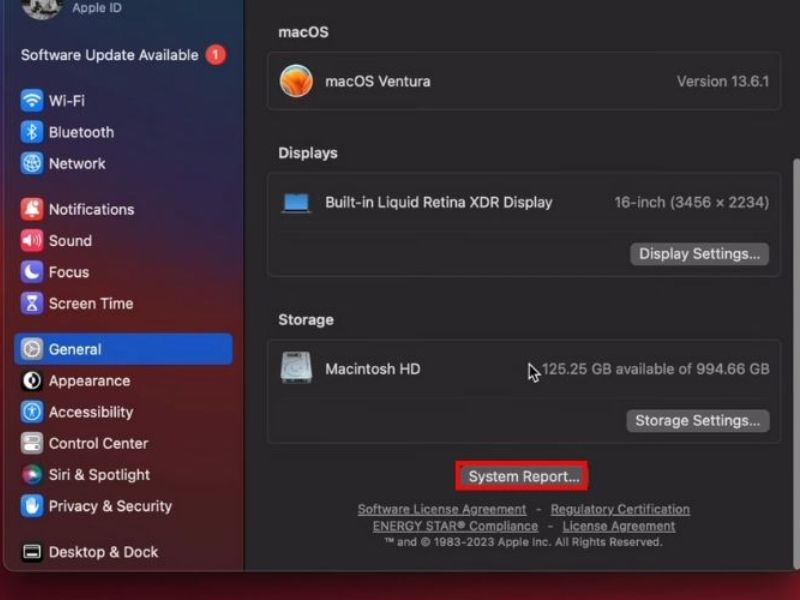Click the Network globe icon
Viewport: 800px width, 600px height.
click(32, 164)
